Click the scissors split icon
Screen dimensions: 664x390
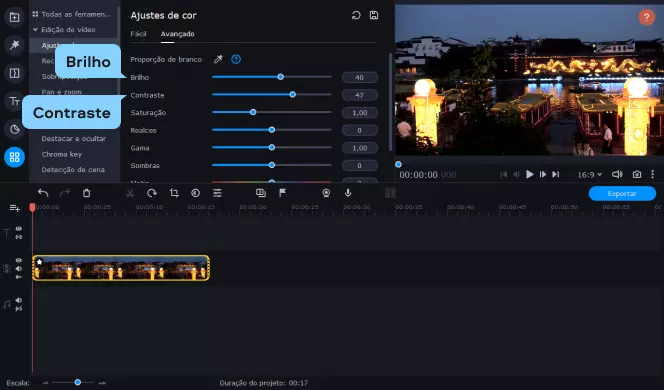130,193
